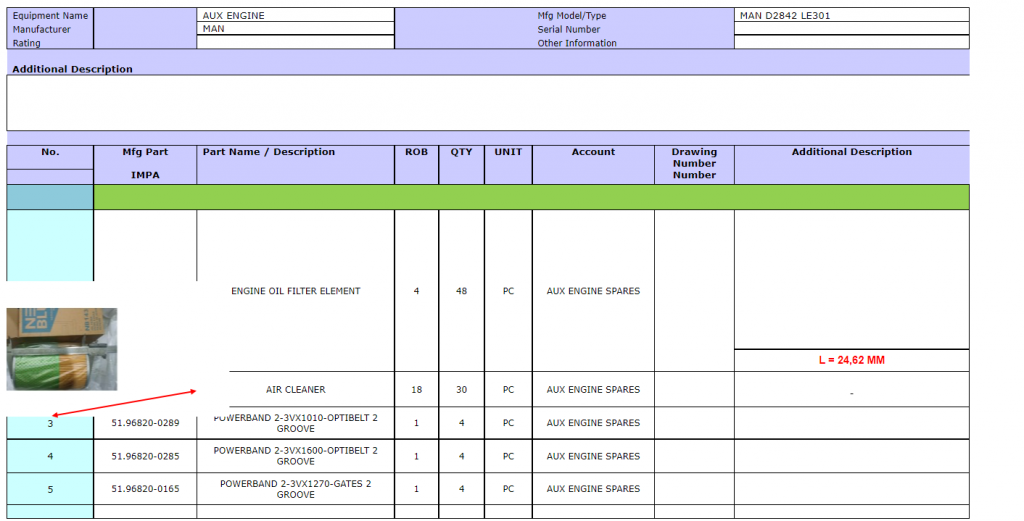Select the ENGINE OIL FILTER ELEMENT cell

coord(295,291)
